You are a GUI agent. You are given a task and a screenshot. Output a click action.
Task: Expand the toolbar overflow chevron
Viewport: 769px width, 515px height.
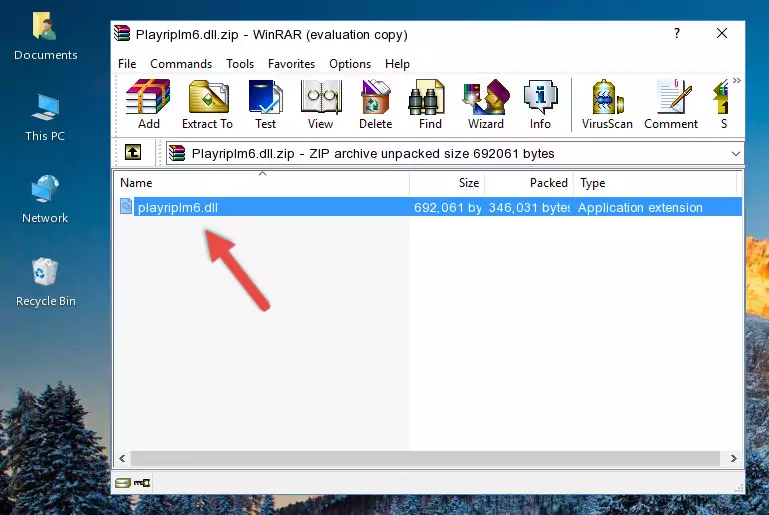click(737, 80)
